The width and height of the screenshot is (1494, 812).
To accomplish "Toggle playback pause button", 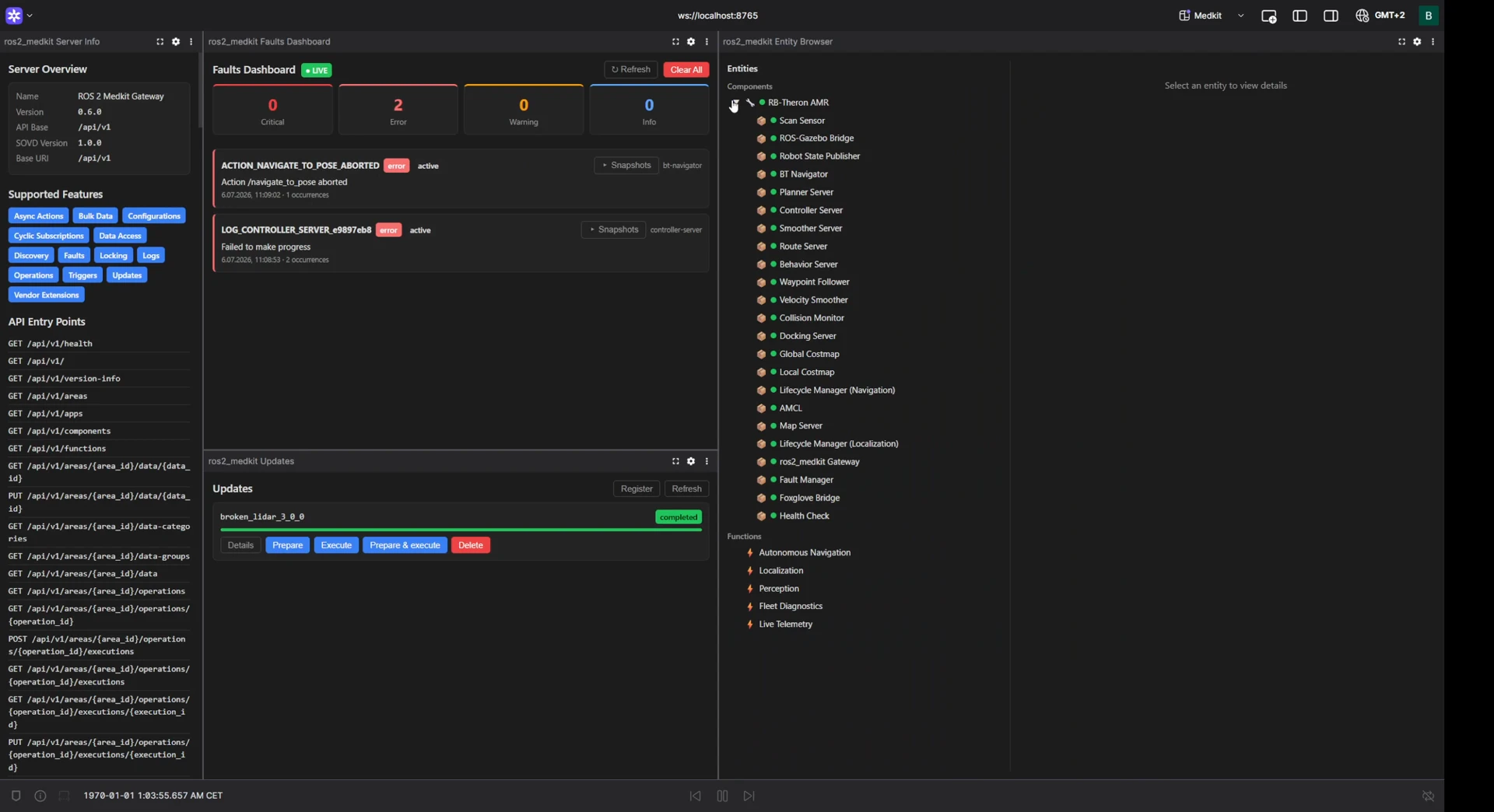I will click(722, 796).
